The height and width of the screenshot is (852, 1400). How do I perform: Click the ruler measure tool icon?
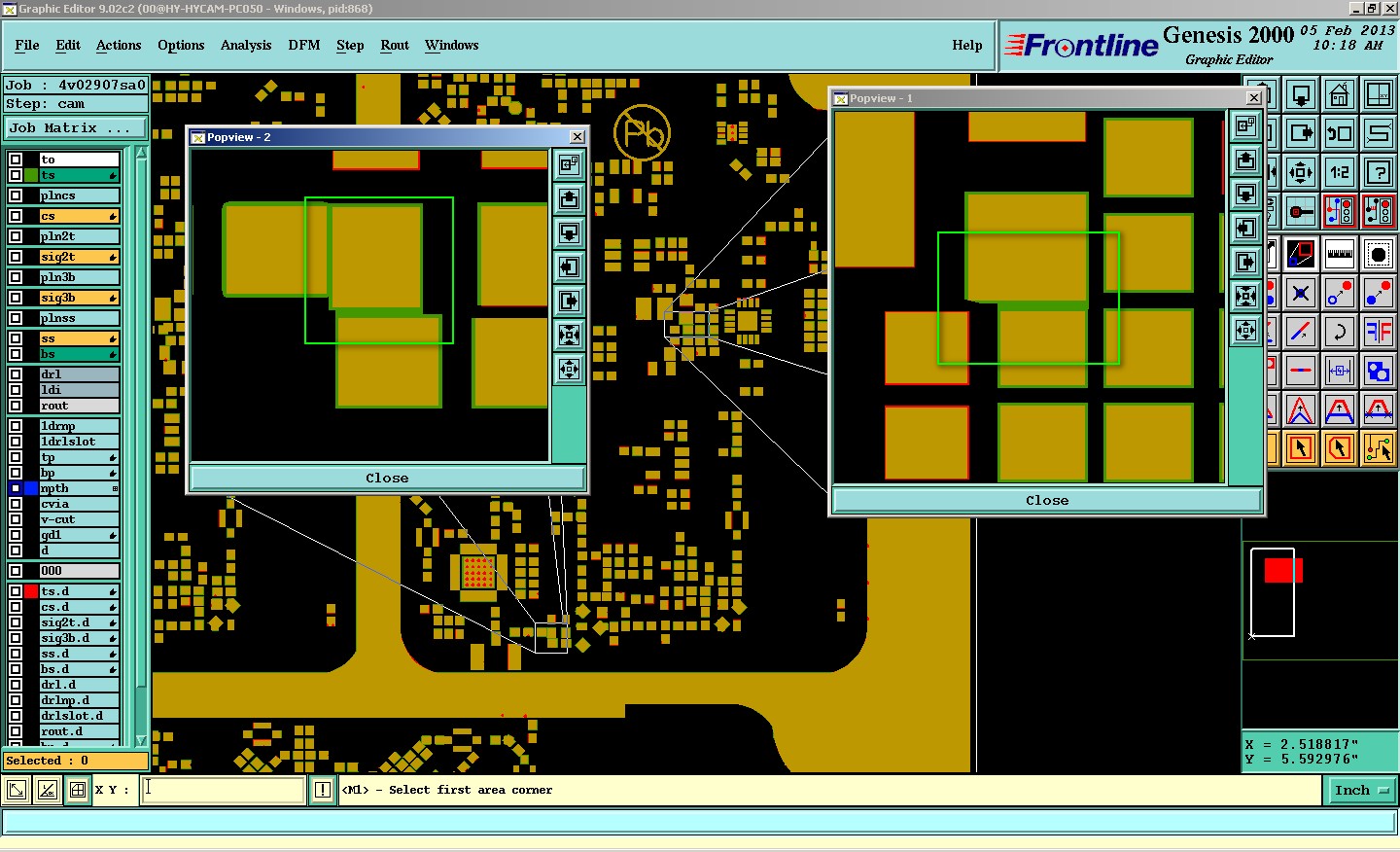(1340, 255)
